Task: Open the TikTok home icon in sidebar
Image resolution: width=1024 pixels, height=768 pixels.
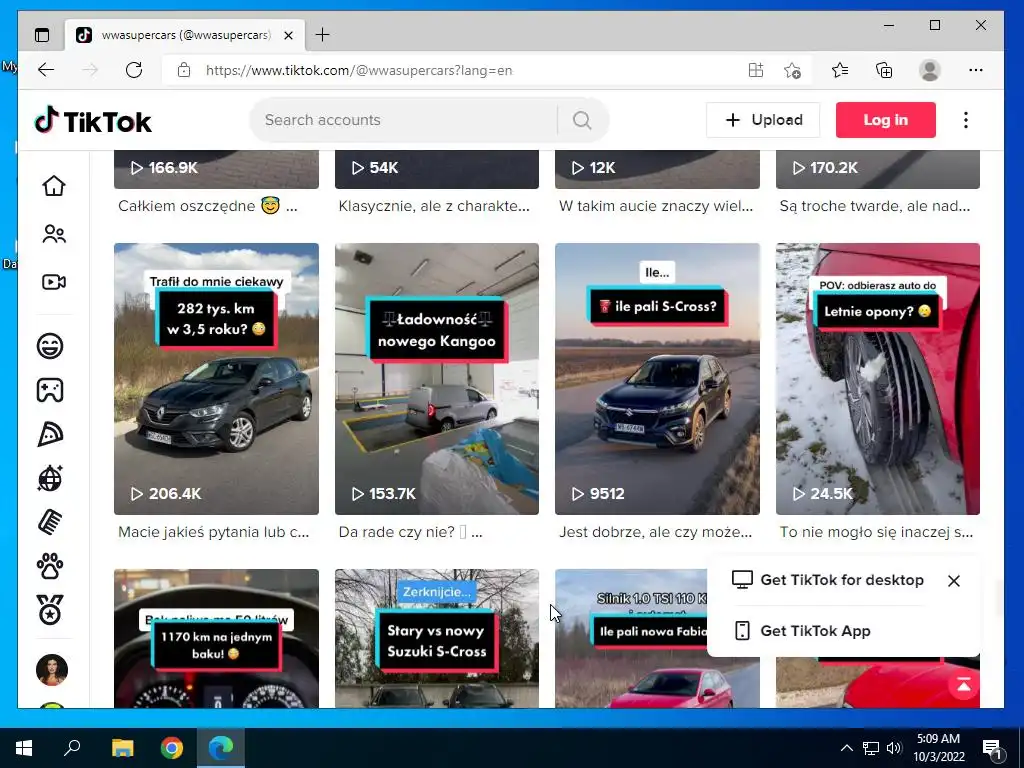Action: [54, 186]
